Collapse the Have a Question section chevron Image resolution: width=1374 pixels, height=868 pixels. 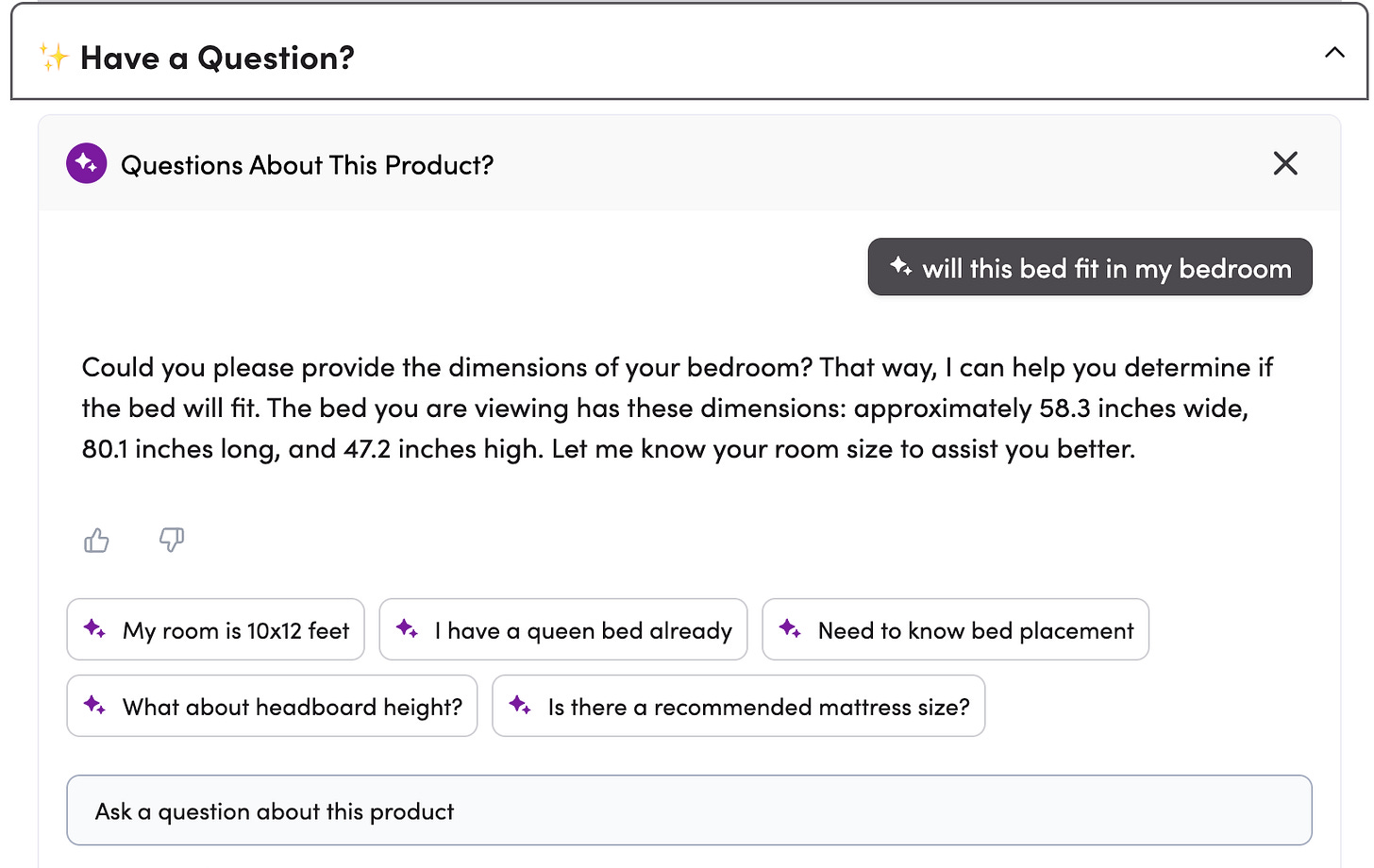point(1334,53)
